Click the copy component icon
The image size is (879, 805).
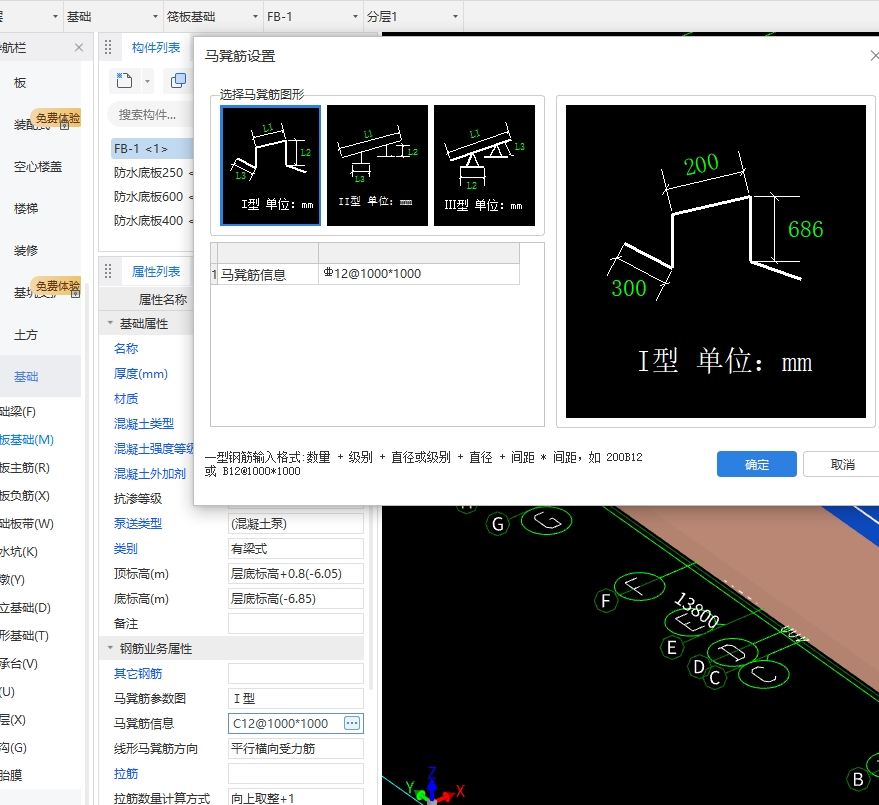(178, 81)
